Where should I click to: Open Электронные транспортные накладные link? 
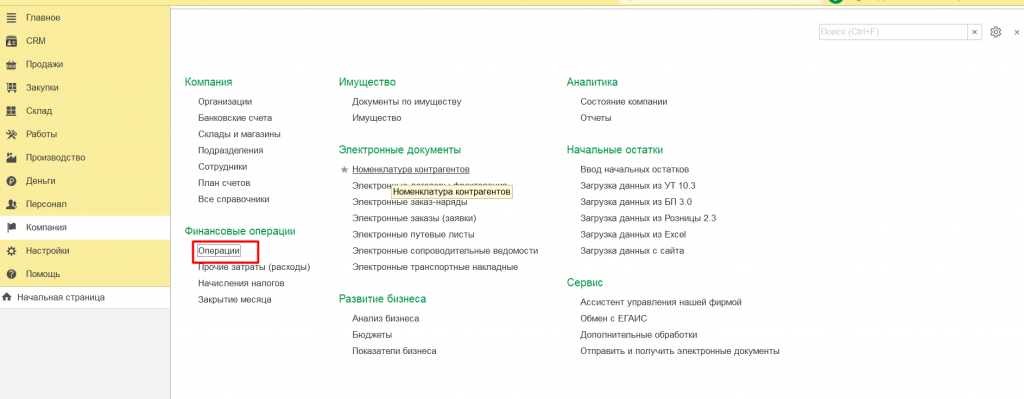pyautogui.click(x=435, y=267)
